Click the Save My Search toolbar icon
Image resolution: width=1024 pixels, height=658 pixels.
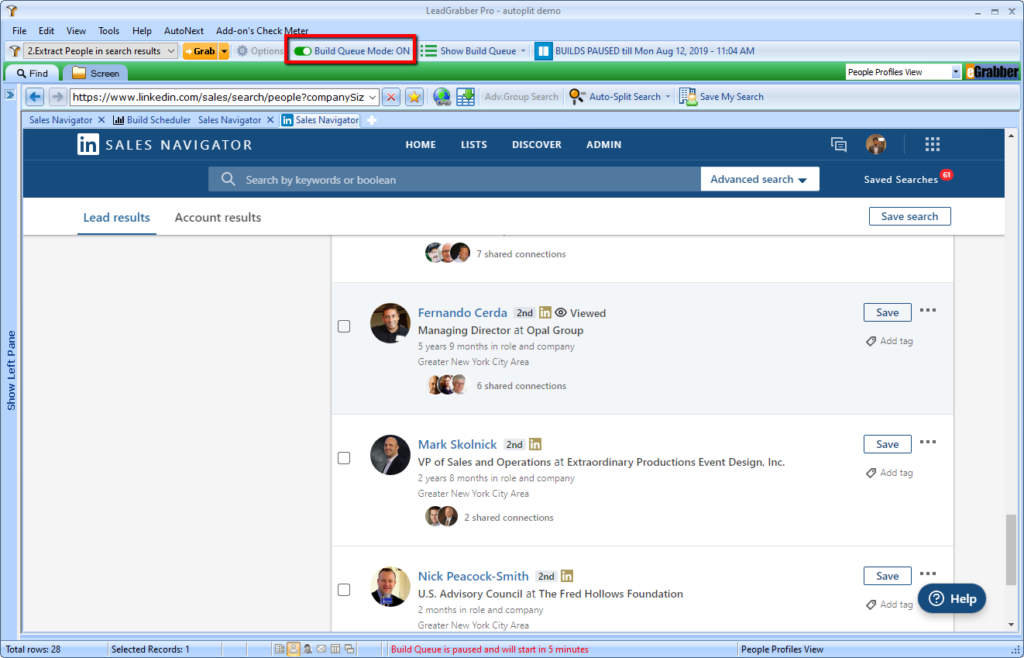click(x=688, y=97)
